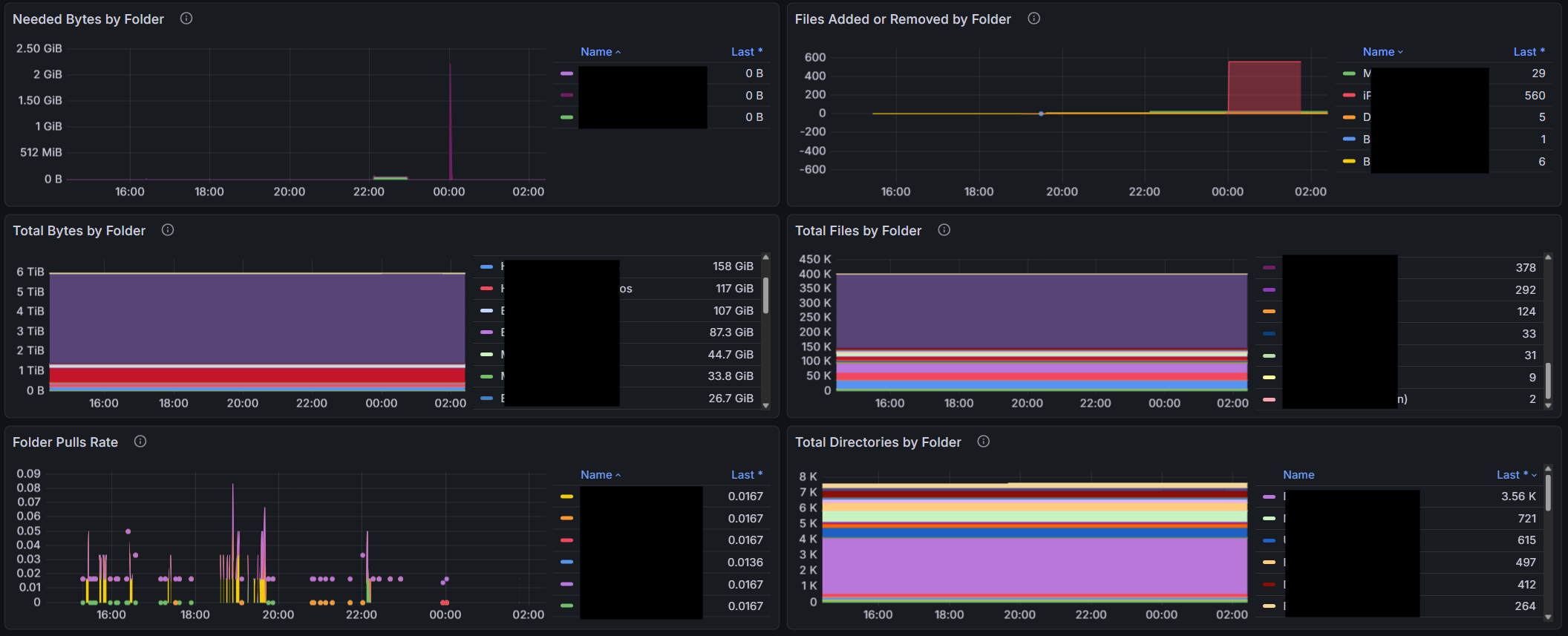Viewport: 1568px width, 636px height.
Task: Open the Total Files by Folder panel title menu
Action: [x=857, y=231]
